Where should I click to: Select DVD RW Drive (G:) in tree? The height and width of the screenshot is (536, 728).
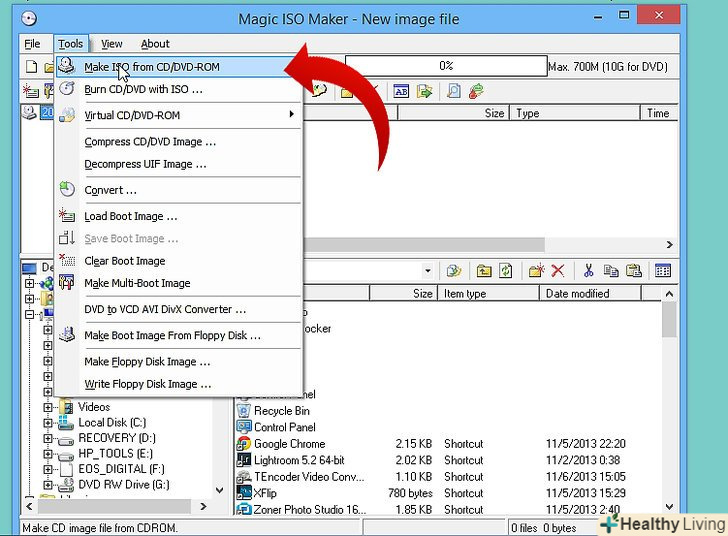click(124, 484)
